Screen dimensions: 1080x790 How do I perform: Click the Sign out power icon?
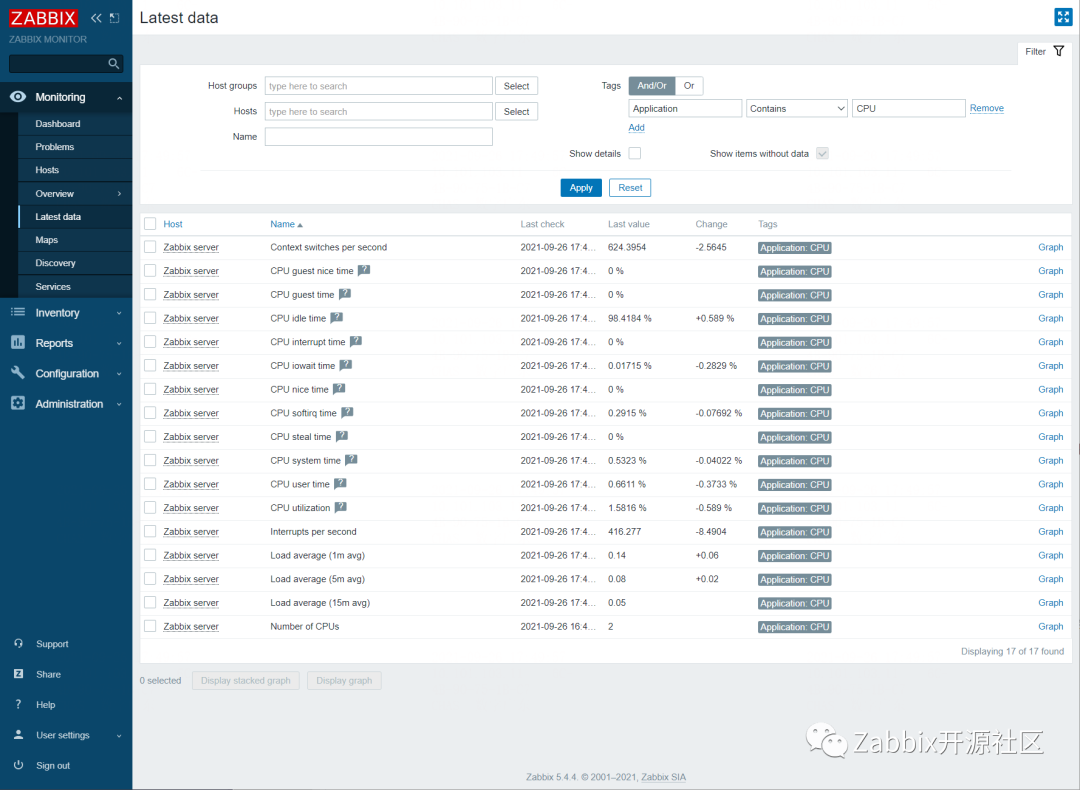click(x=19, y=765)
